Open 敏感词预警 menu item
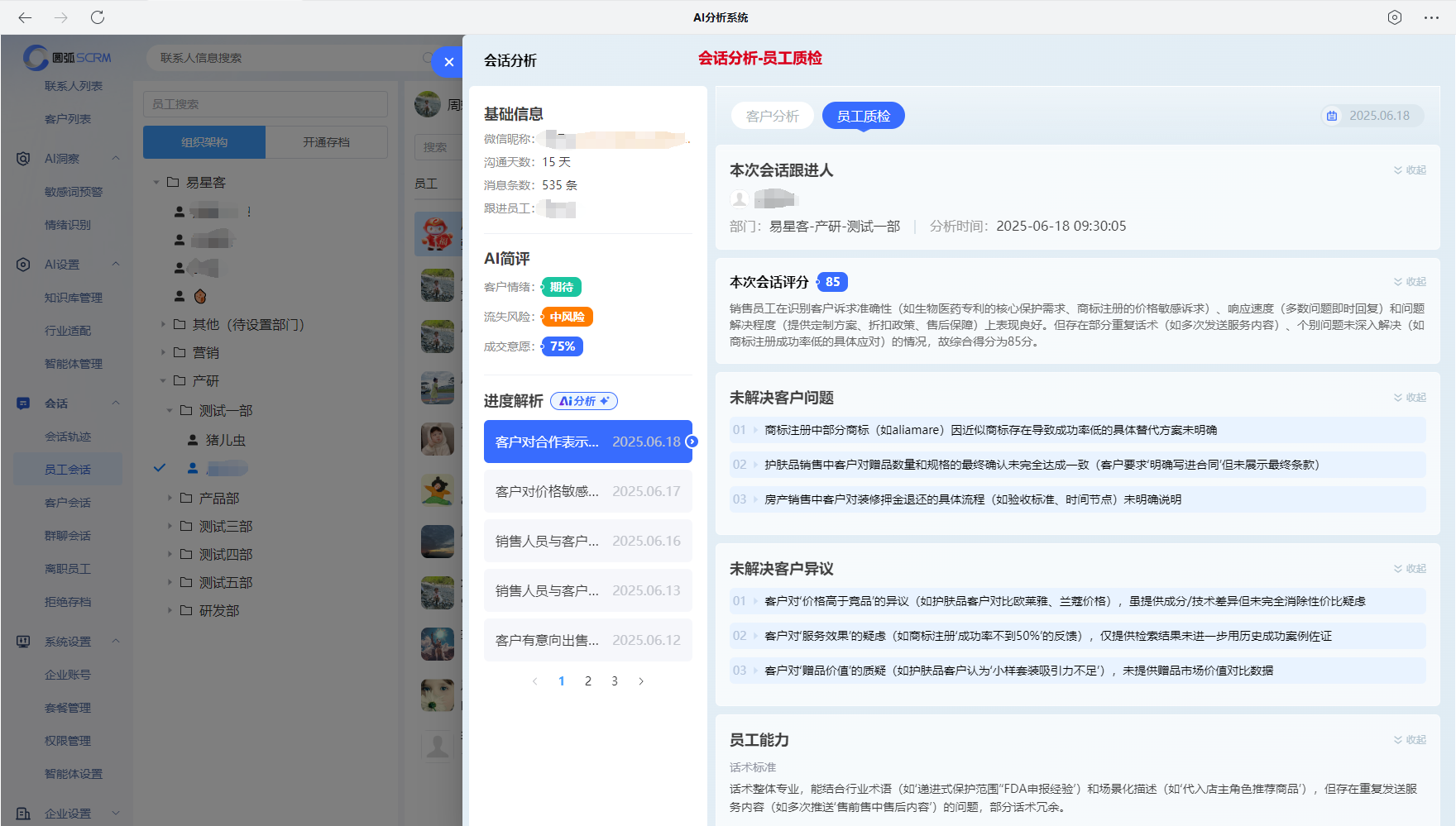 (x=74, y=192)
